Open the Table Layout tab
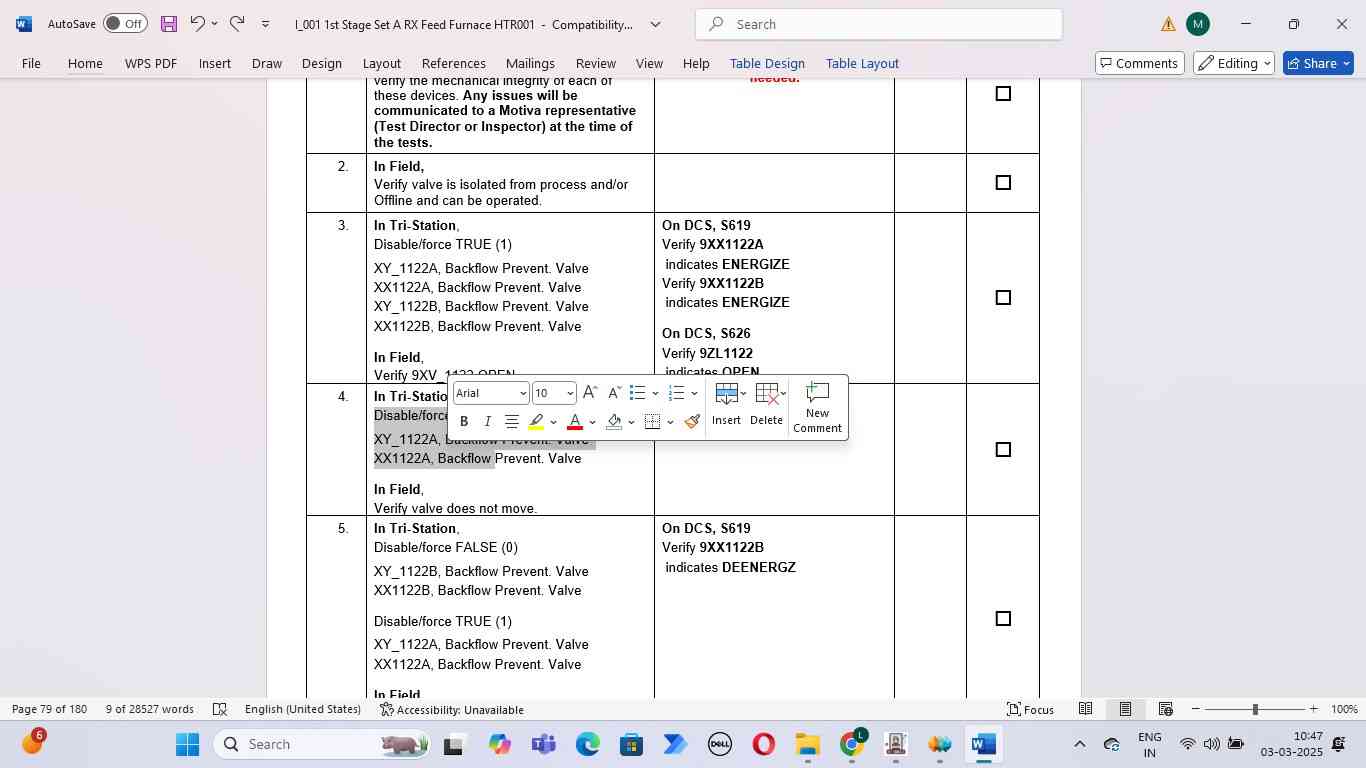The width and height of the screenshot is (1366, 768). pos(862,63)
